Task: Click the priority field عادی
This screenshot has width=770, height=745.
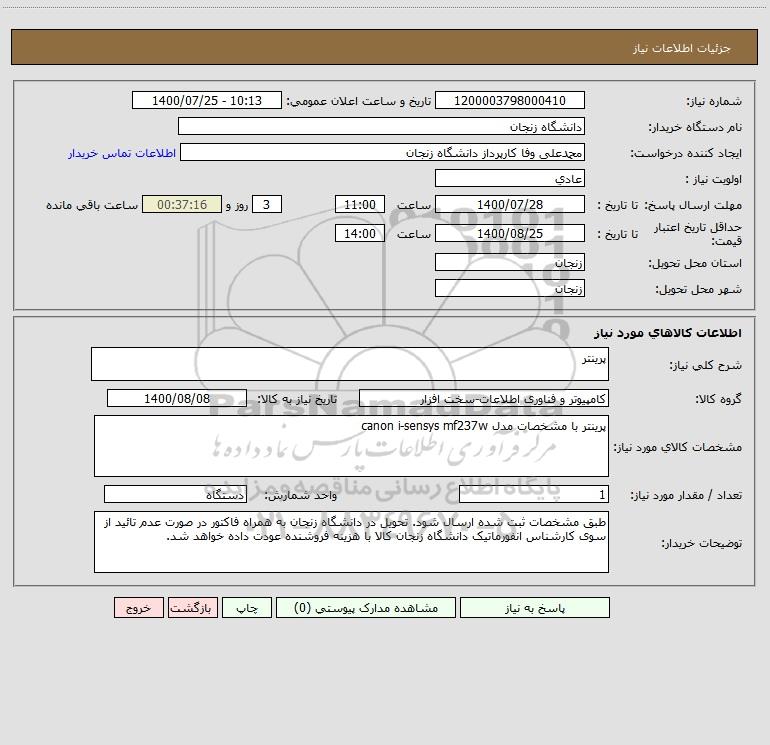Action: 510,178
